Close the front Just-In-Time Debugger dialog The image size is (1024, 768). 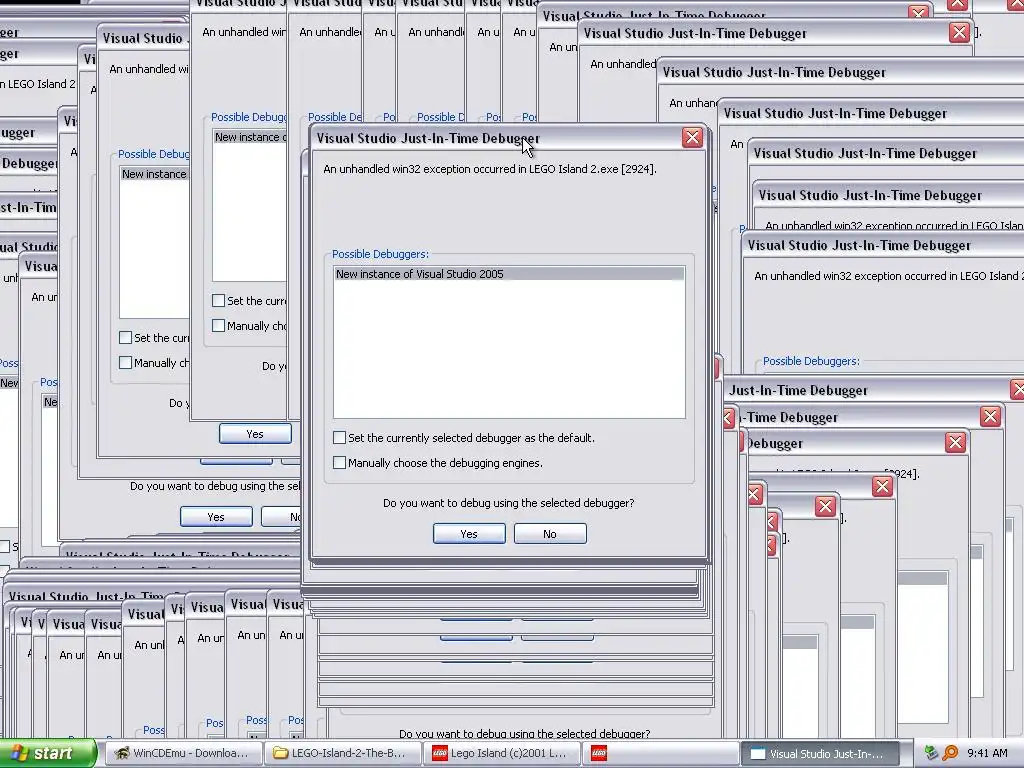(x=692, y=138)
